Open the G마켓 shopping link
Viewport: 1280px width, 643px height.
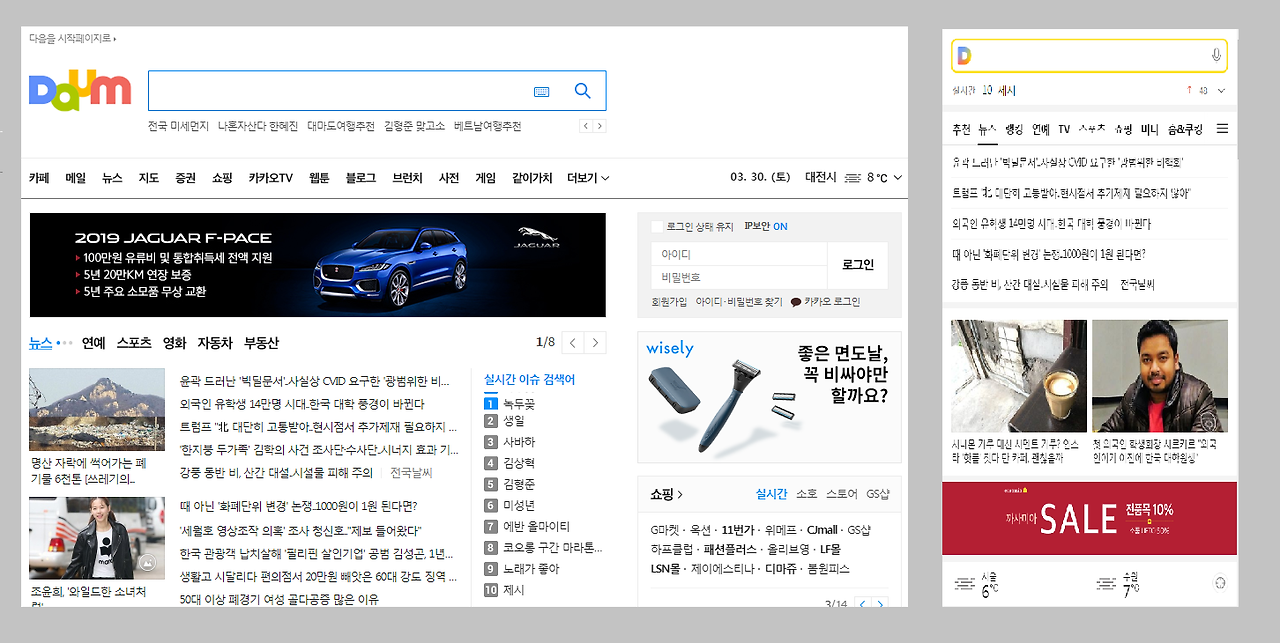665,530
